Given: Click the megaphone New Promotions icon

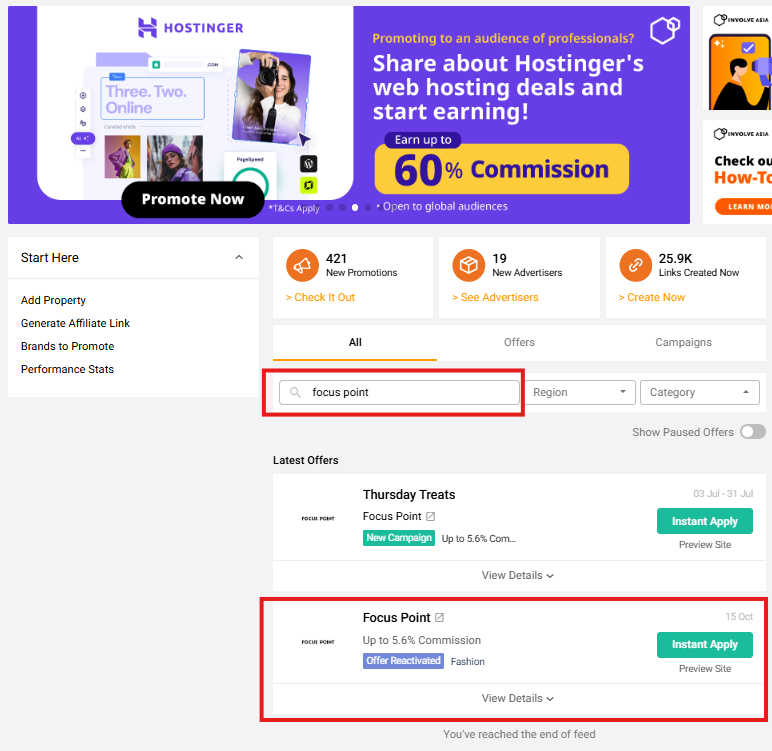Looking at the screenshot, I should 302,265.
